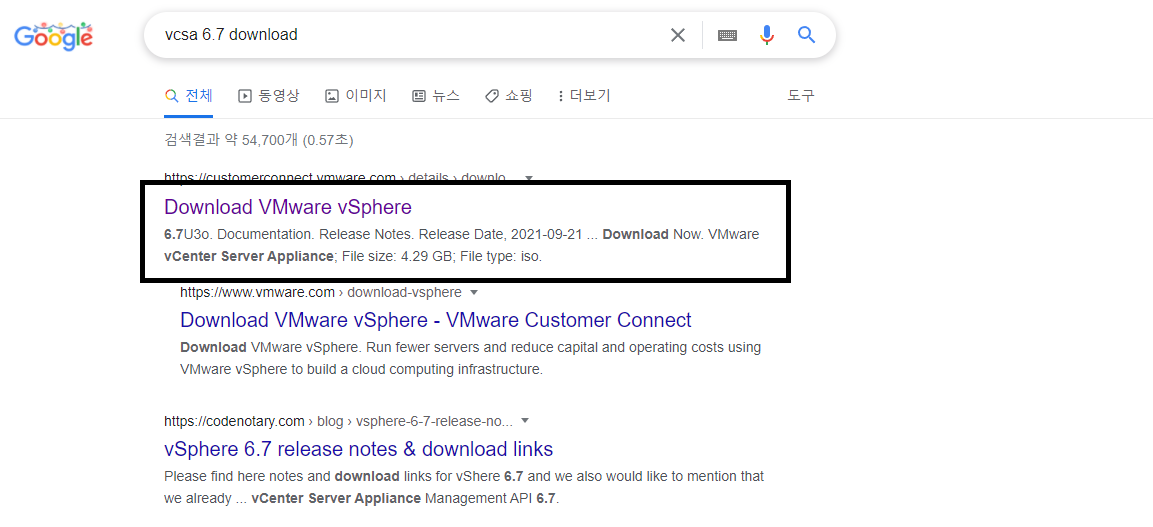Viewport: 1153px width, 527px height.
Task: Switch to the 쇼핑 tab
Action: tap(509, 96)
